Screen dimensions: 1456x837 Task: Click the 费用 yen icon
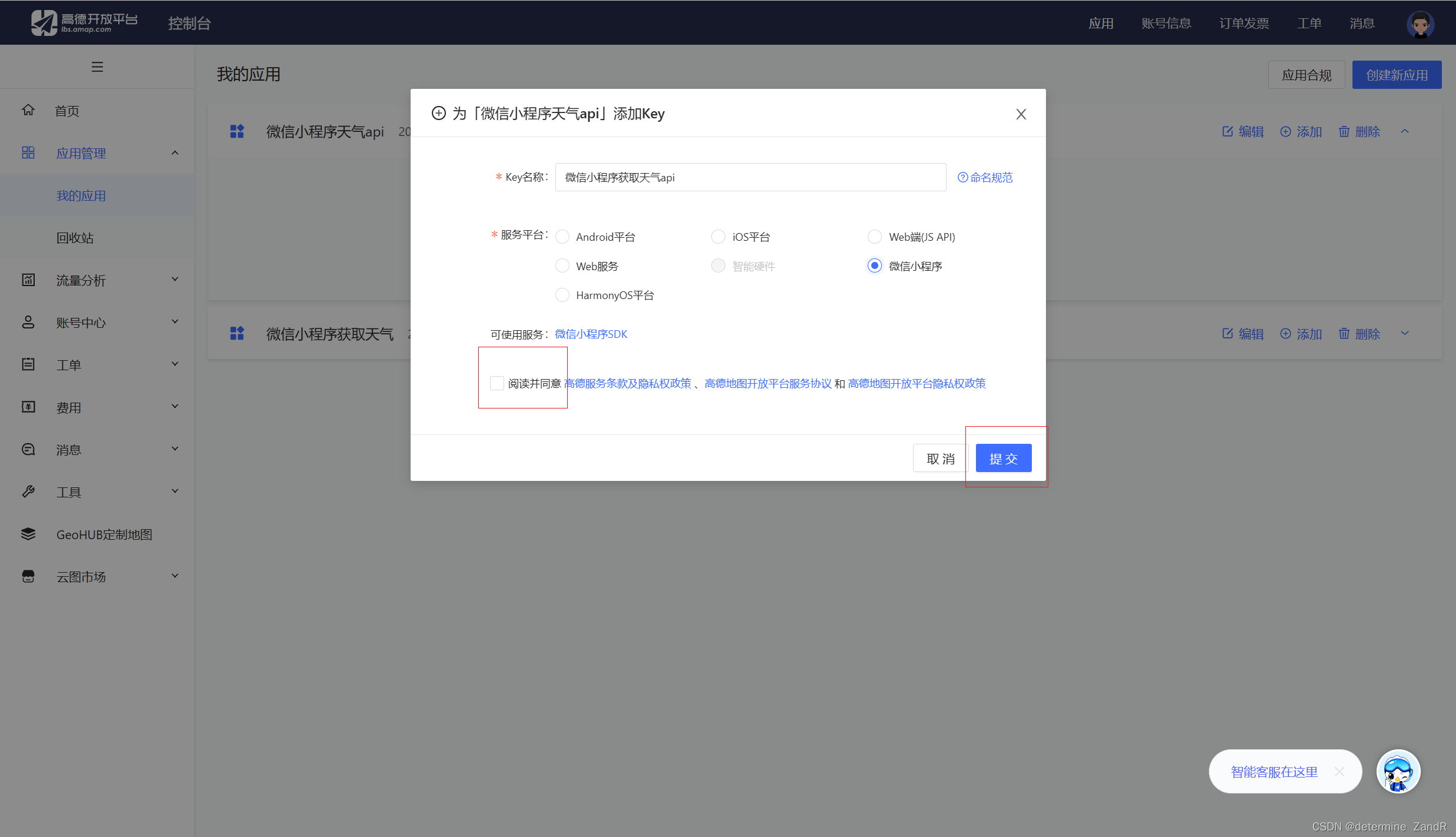click(28, 407)
